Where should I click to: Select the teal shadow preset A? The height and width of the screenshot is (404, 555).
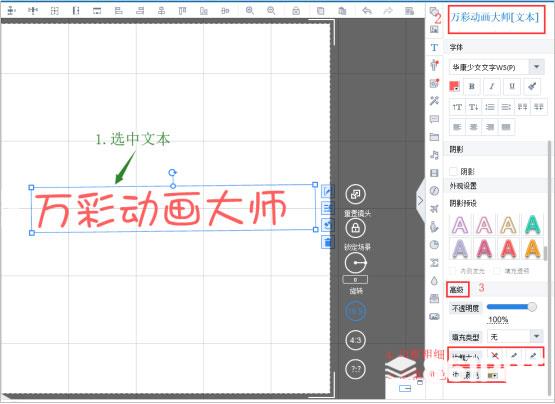click(532, 224)
